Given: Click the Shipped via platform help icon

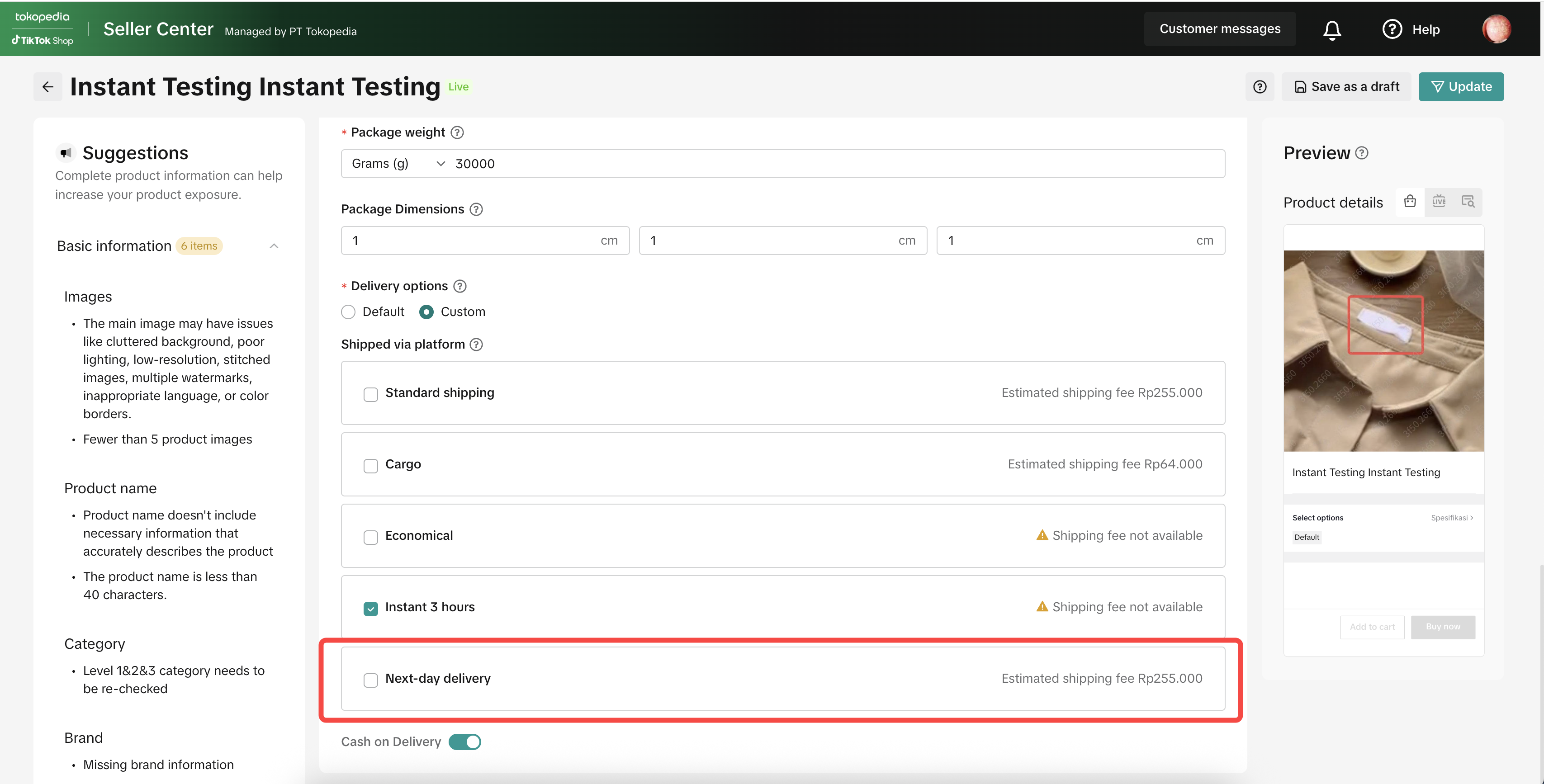Looking at the screenshot, I should click(476, 345).
